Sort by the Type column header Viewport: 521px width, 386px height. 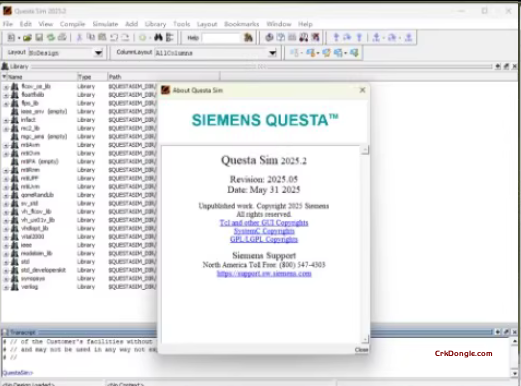92,77
